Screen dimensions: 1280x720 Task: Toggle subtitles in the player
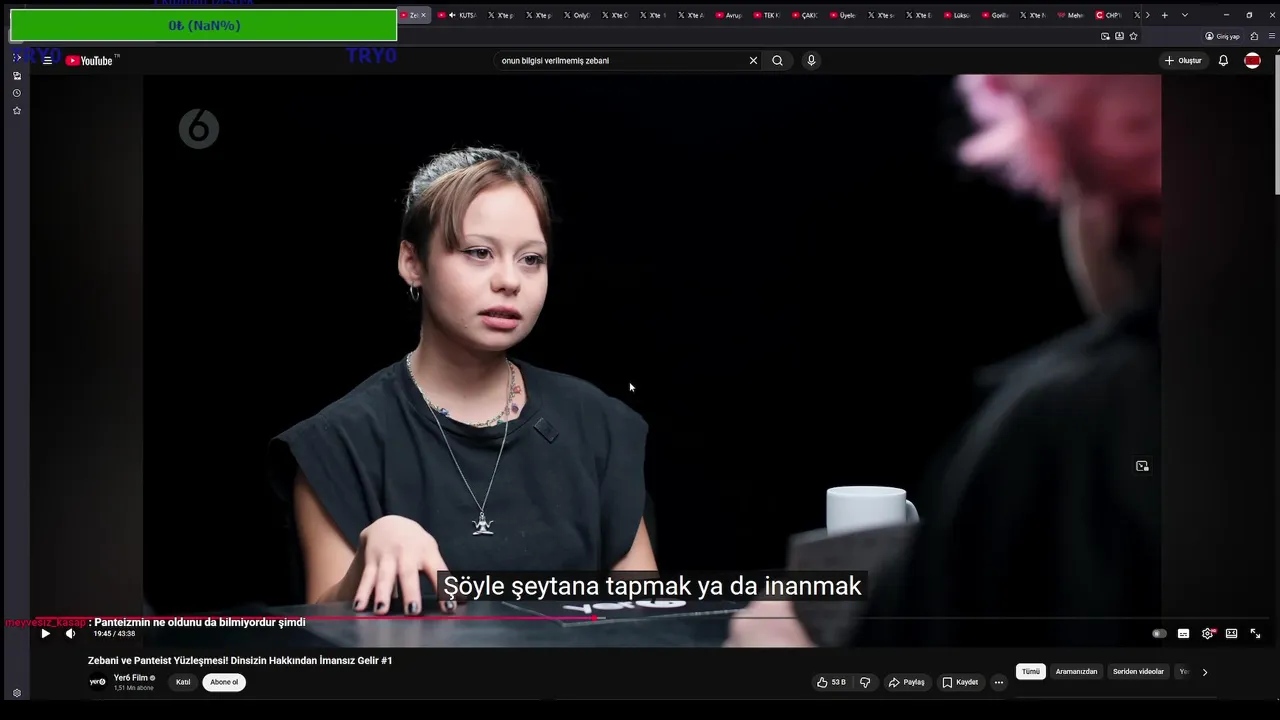click(x=1183, y=633)
